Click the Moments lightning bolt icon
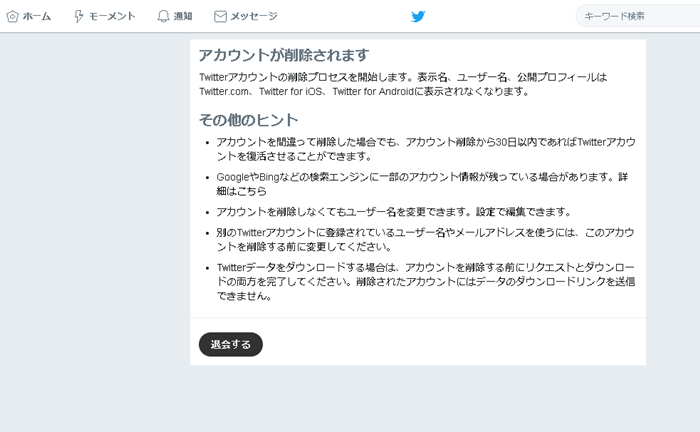 click(79, 17)
